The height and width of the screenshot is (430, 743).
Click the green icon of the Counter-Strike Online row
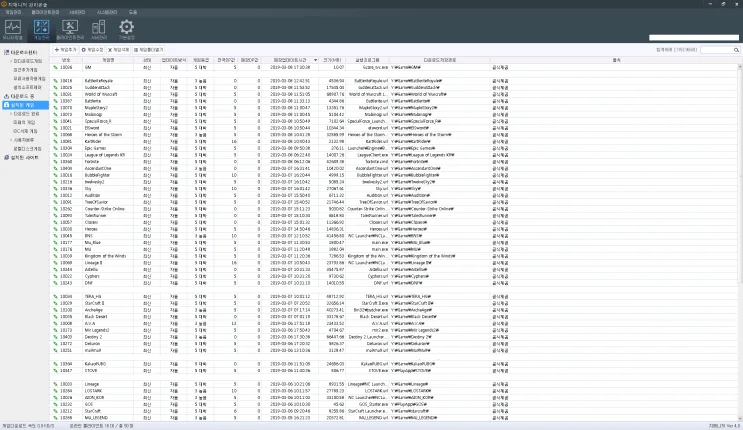tap(55, 209)
